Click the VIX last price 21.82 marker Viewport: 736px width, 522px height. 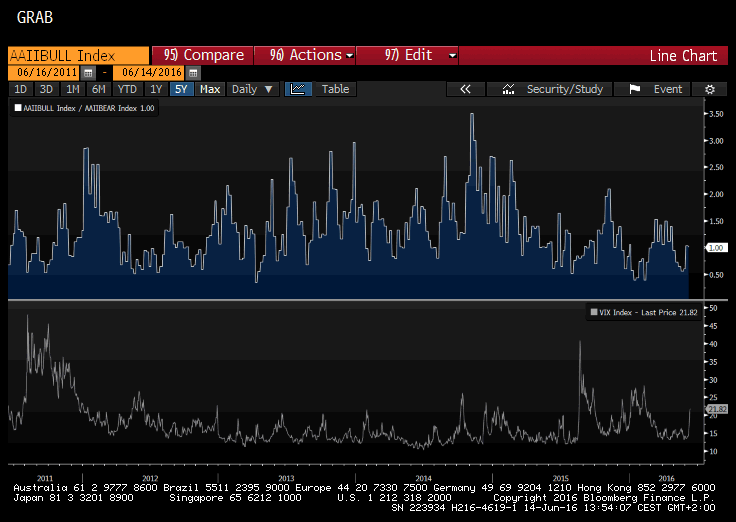[716, 409]
